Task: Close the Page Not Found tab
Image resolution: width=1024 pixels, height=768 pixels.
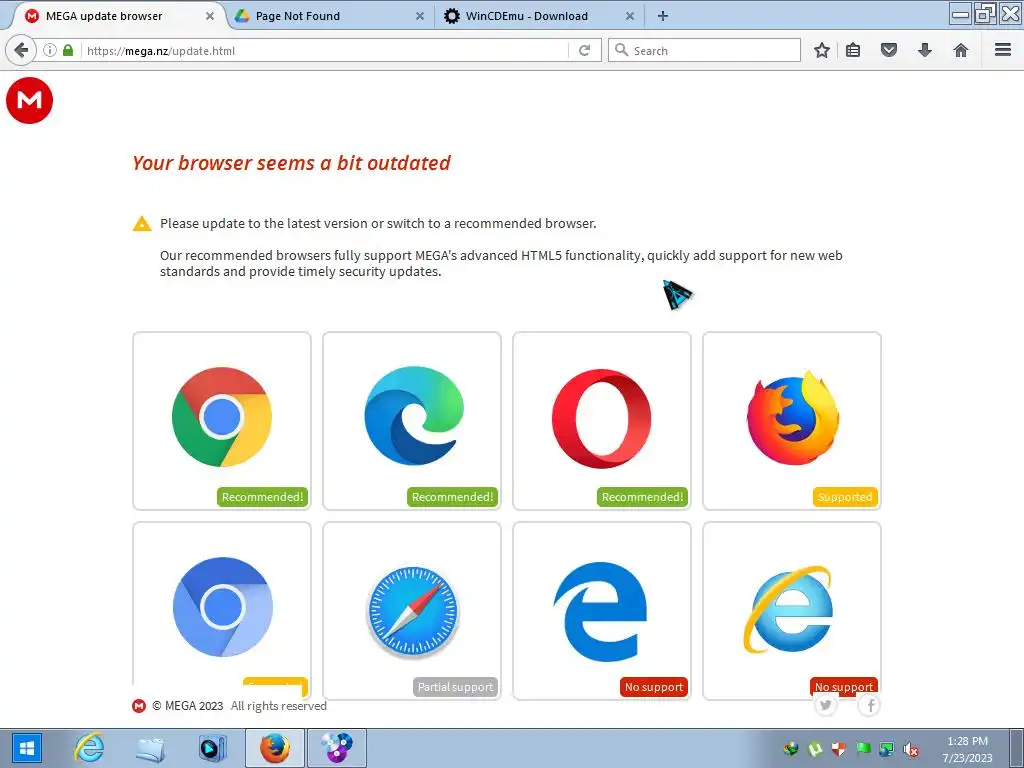Action: coord(420,16)
